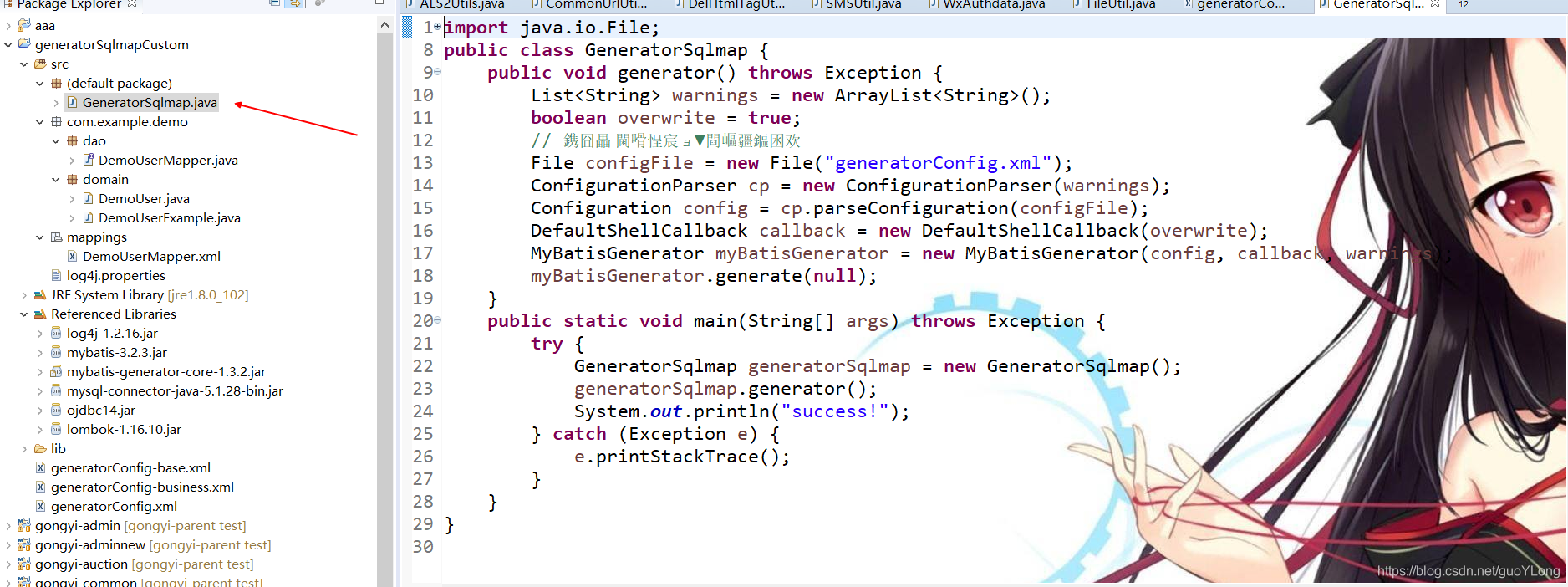Toggle Link with Editor in Package Explorer

tap(294, 3)
